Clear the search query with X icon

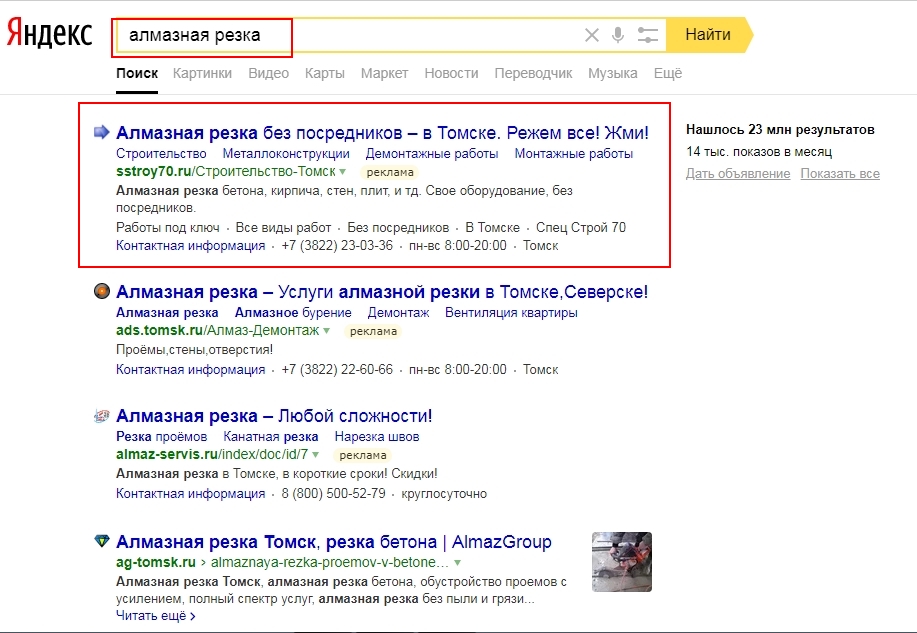[x=592, y=35]
